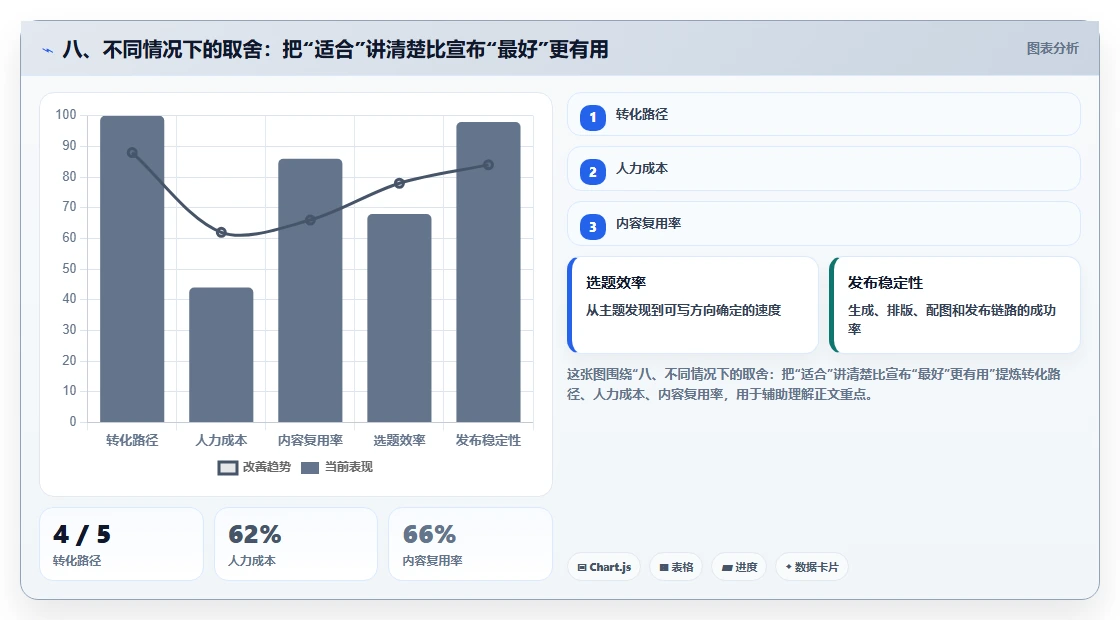The height and width of the screenshot is (620, 1120).
Task: Click the 图表分析 label in the header
Action: (x=1053, y=49)
